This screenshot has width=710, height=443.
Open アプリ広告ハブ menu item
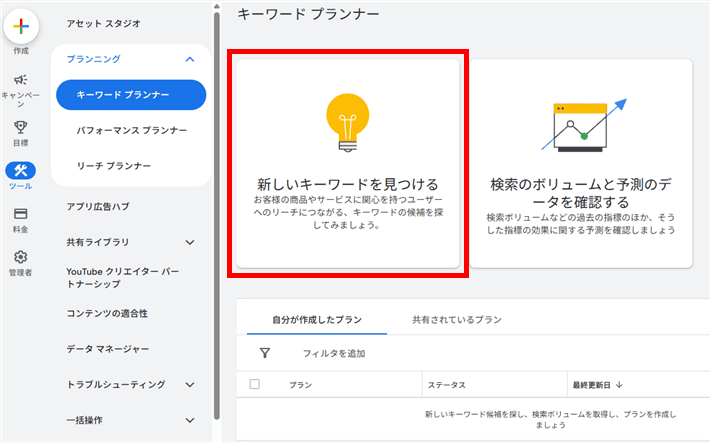point(98,207)
